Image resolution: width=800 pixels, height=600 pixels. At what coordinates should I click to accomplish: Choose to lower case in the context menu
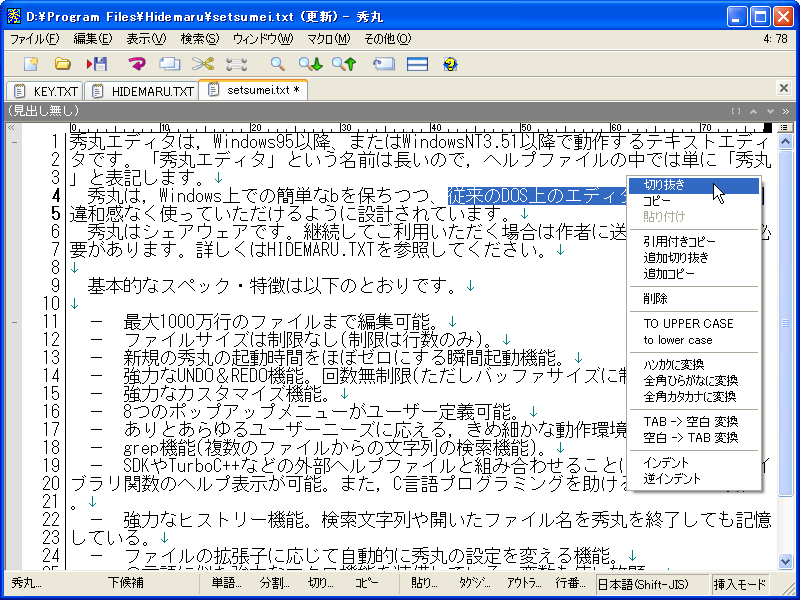click(x=694, y=340)
